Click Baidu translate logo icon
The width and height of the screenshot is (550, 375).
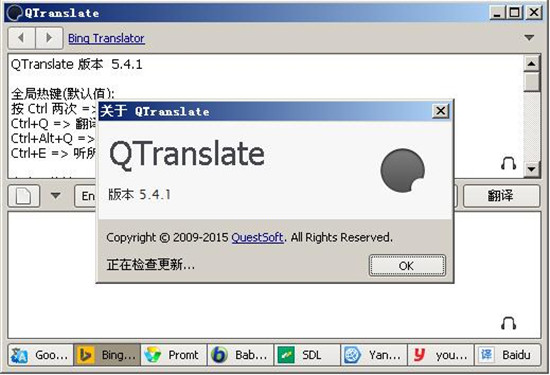tap(486, 355)
